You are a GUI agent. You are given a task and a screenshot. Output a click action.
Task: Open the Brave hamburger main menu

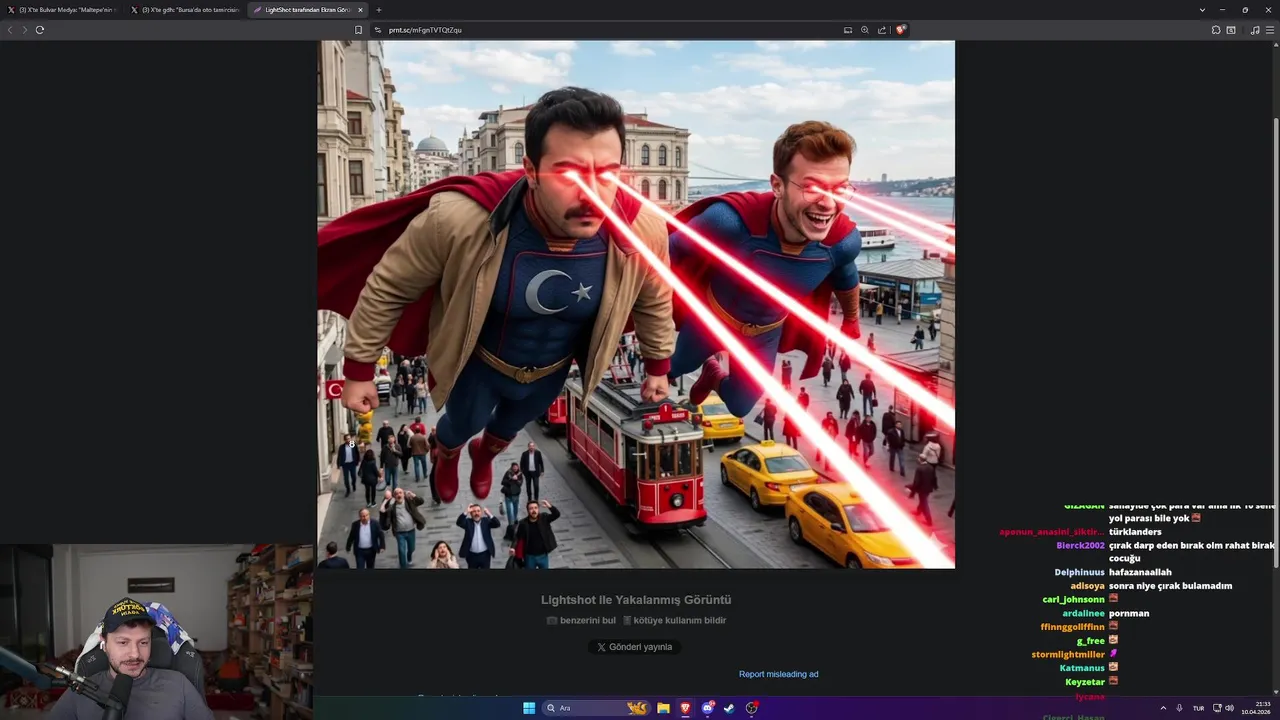coord(1270,30)
